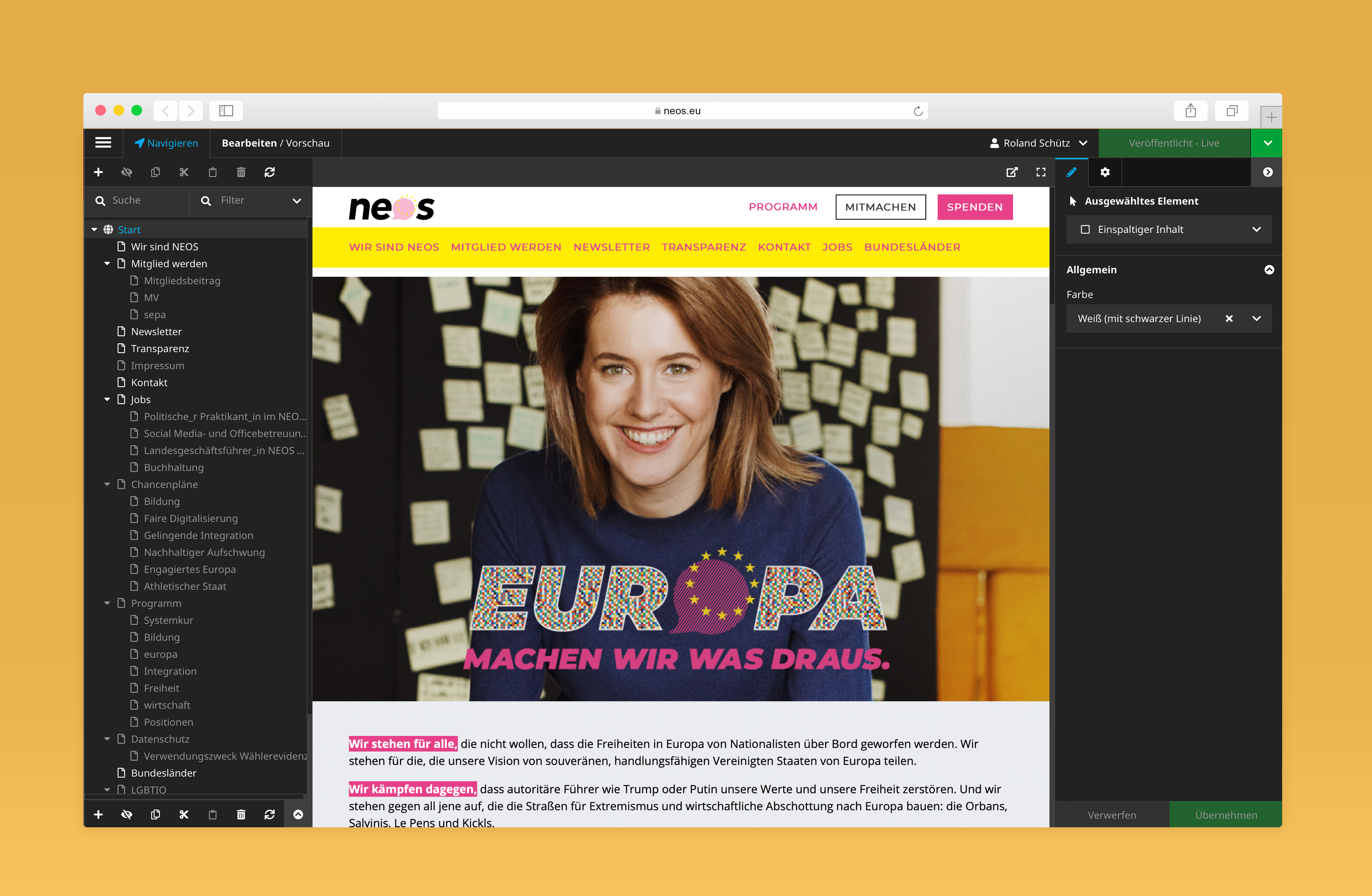The width and height of the screenshot is (1372, 896).
Task: Click the cut scissors icon in top tree toolbar
Action: 184,172
